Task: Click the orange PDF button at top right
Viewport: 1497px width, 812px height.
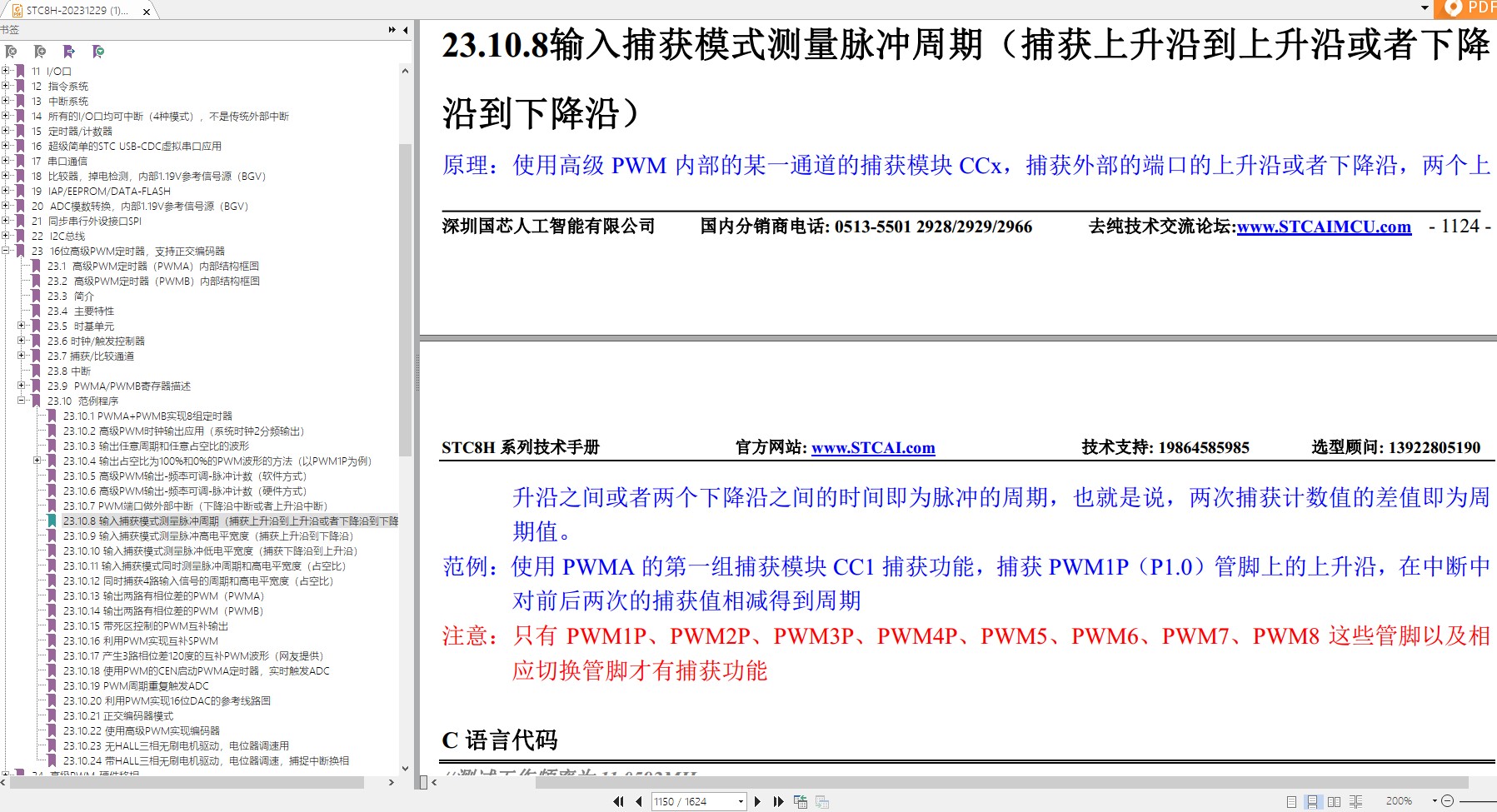Action: tap(1465, 8)
